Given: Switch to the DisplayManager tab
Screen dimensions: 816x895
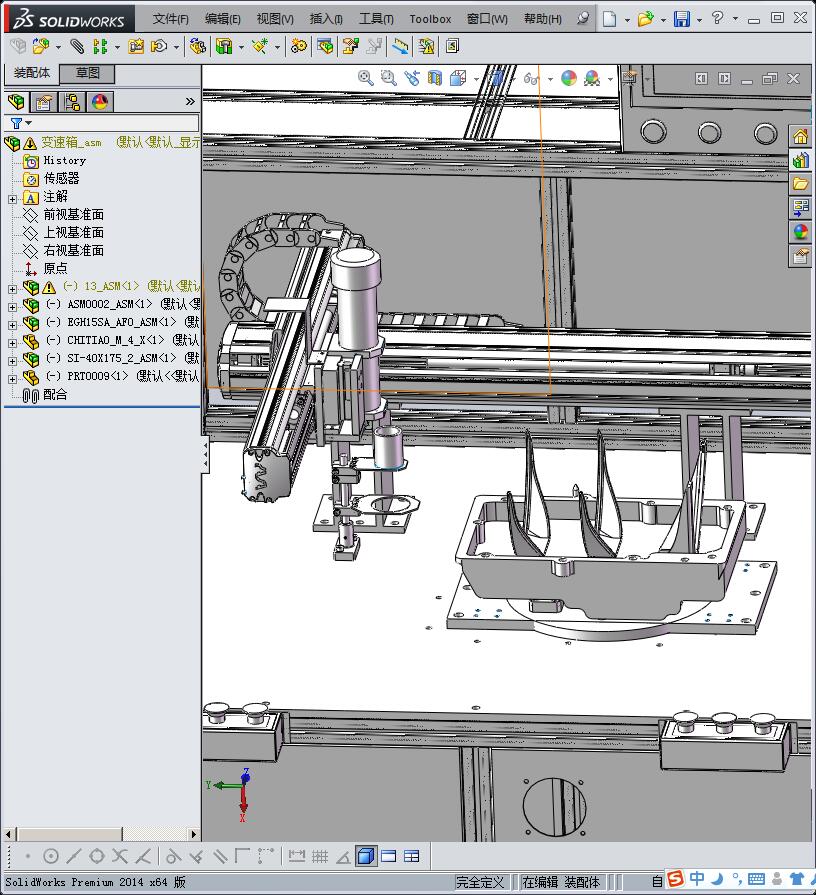Looking at the screenshot, I should 99,102.
